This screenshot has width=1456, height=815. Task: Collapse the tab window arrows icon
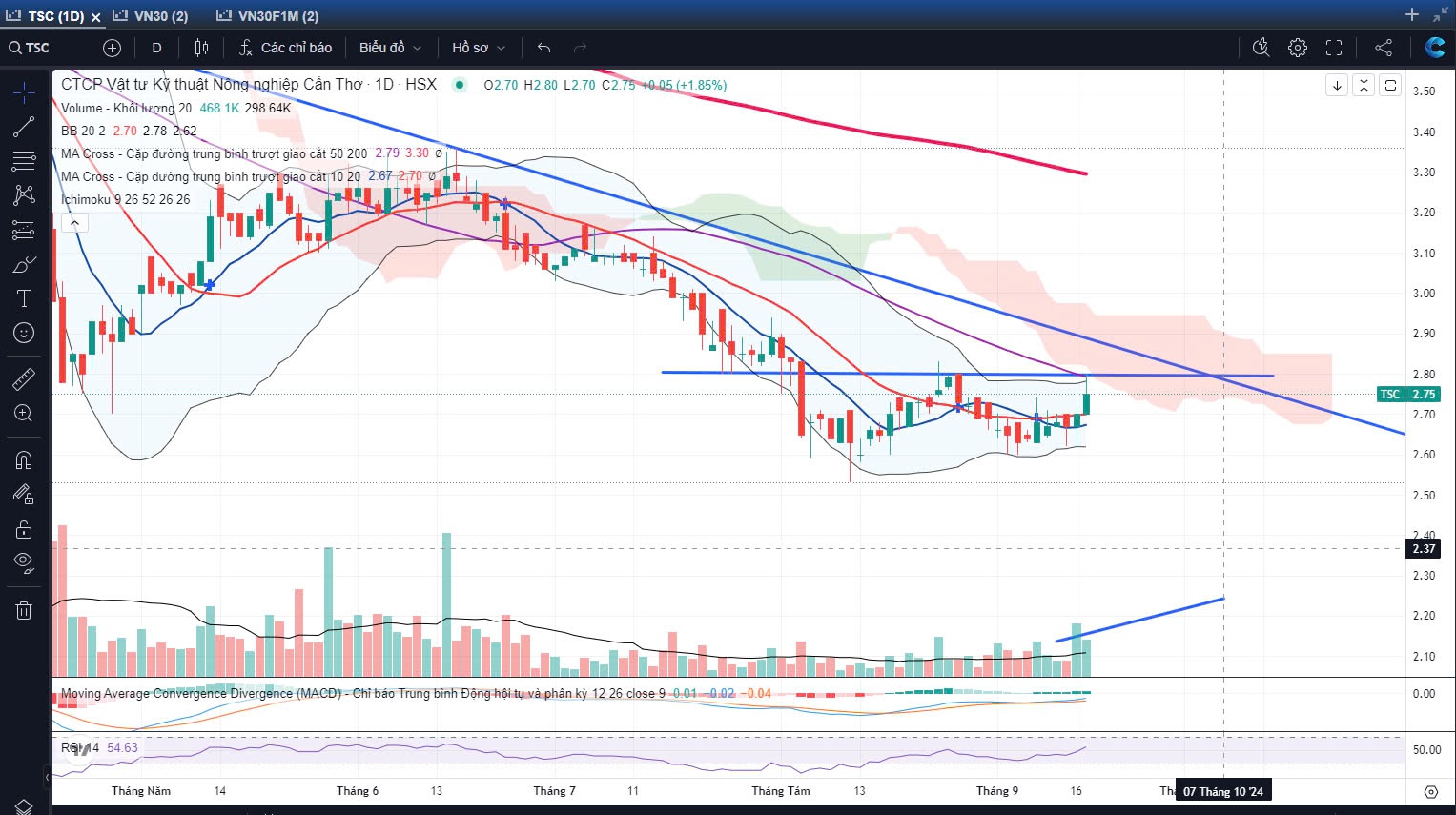(1440, 14)
